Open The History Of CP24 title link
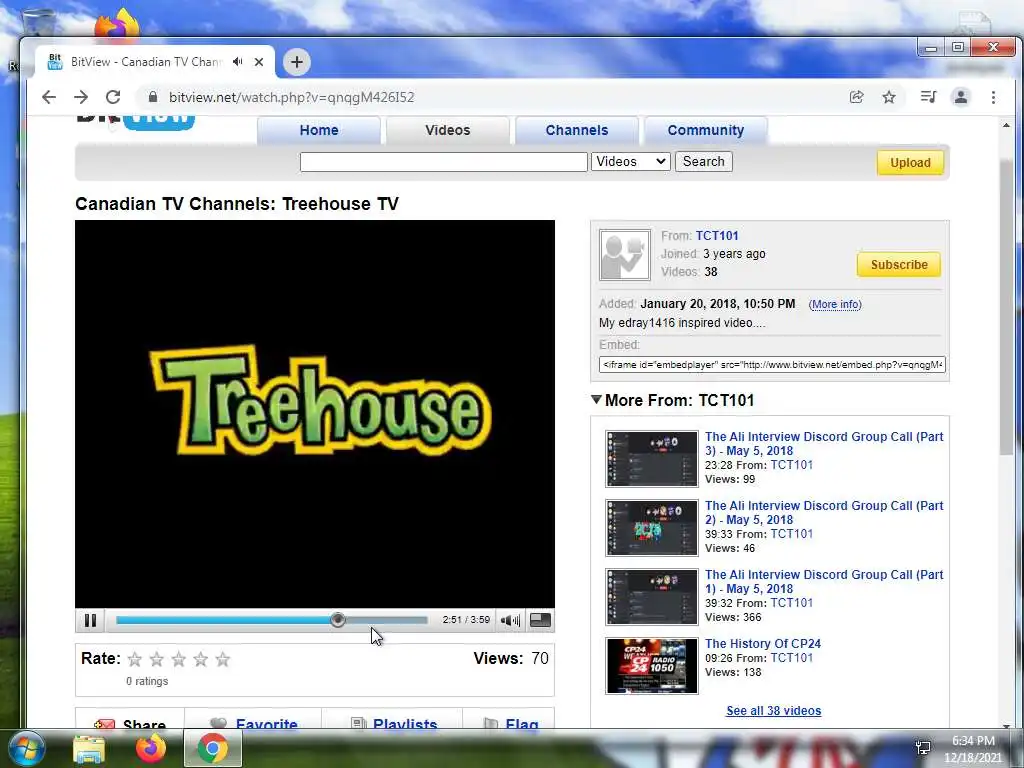This screenshot has width=1024, height=768. coord(763,644)
